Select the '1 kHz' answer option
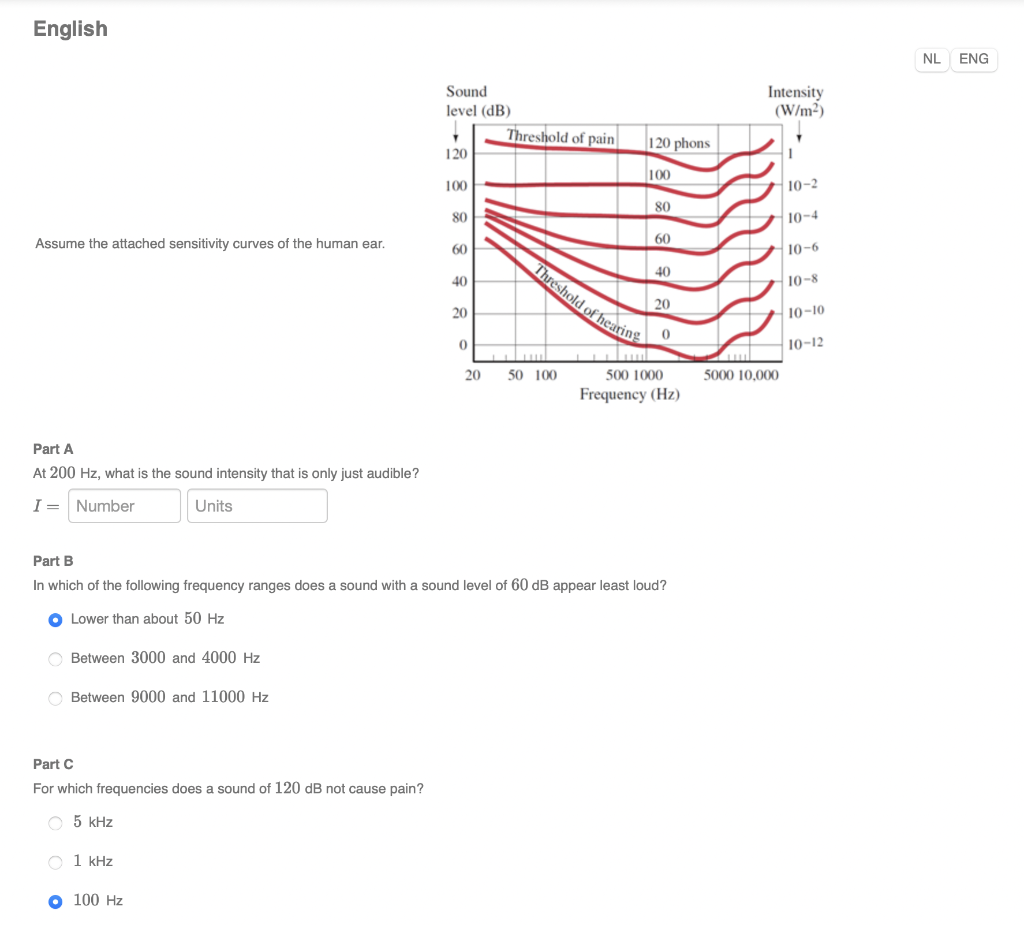Viewport: 1024px width, 925px height. [x=55, y=861]
